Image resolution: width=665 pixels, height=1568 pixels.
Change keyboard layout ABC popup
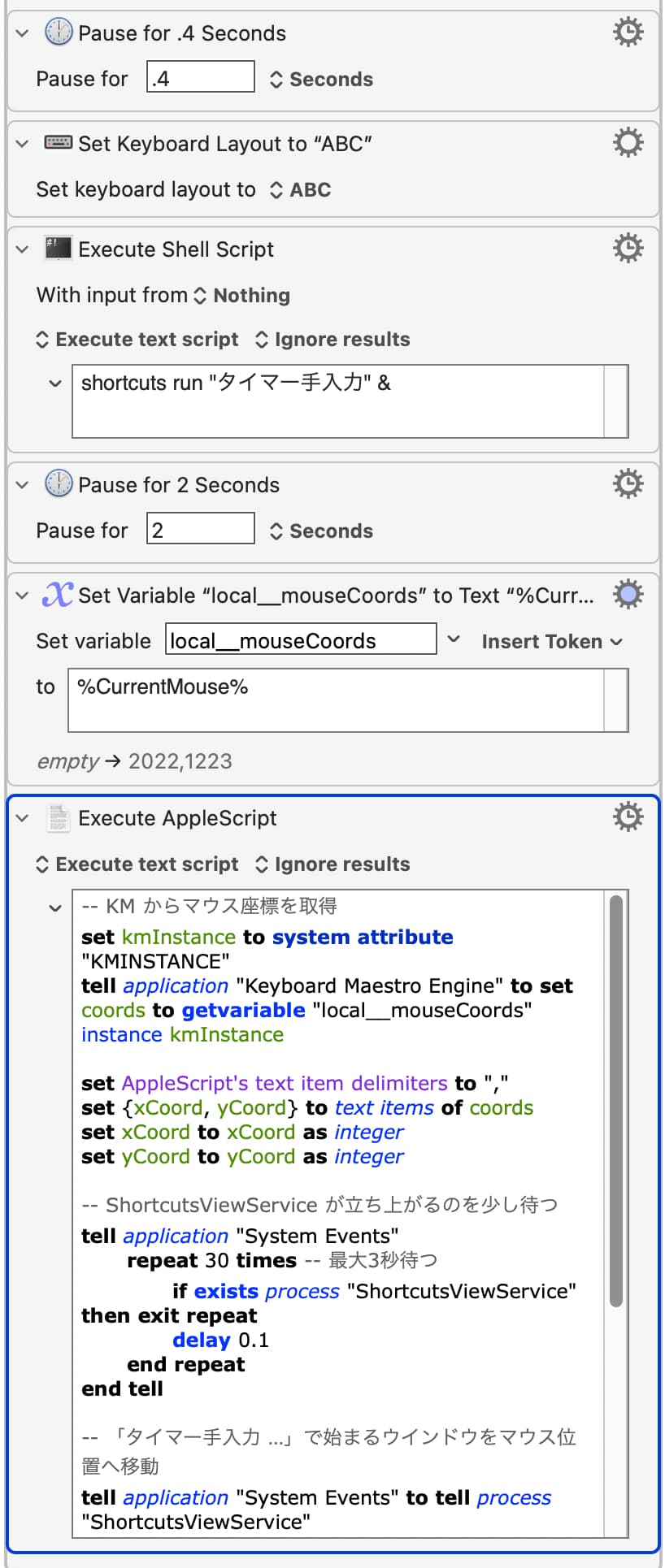(300, 190)
